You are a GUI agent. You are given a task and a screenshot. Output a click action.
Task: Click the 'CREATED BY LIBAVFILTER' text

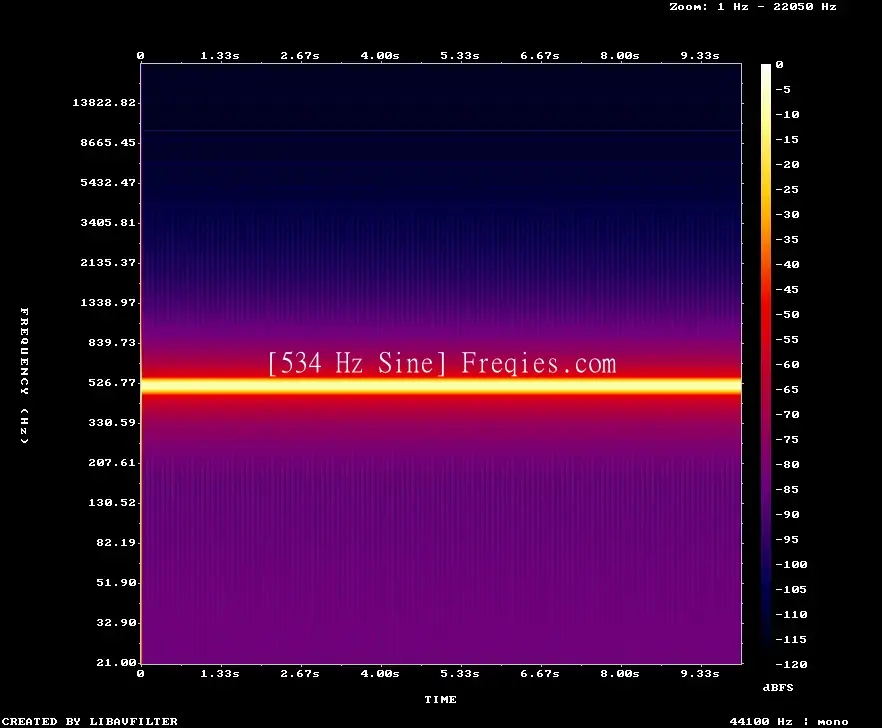[89, 721]
